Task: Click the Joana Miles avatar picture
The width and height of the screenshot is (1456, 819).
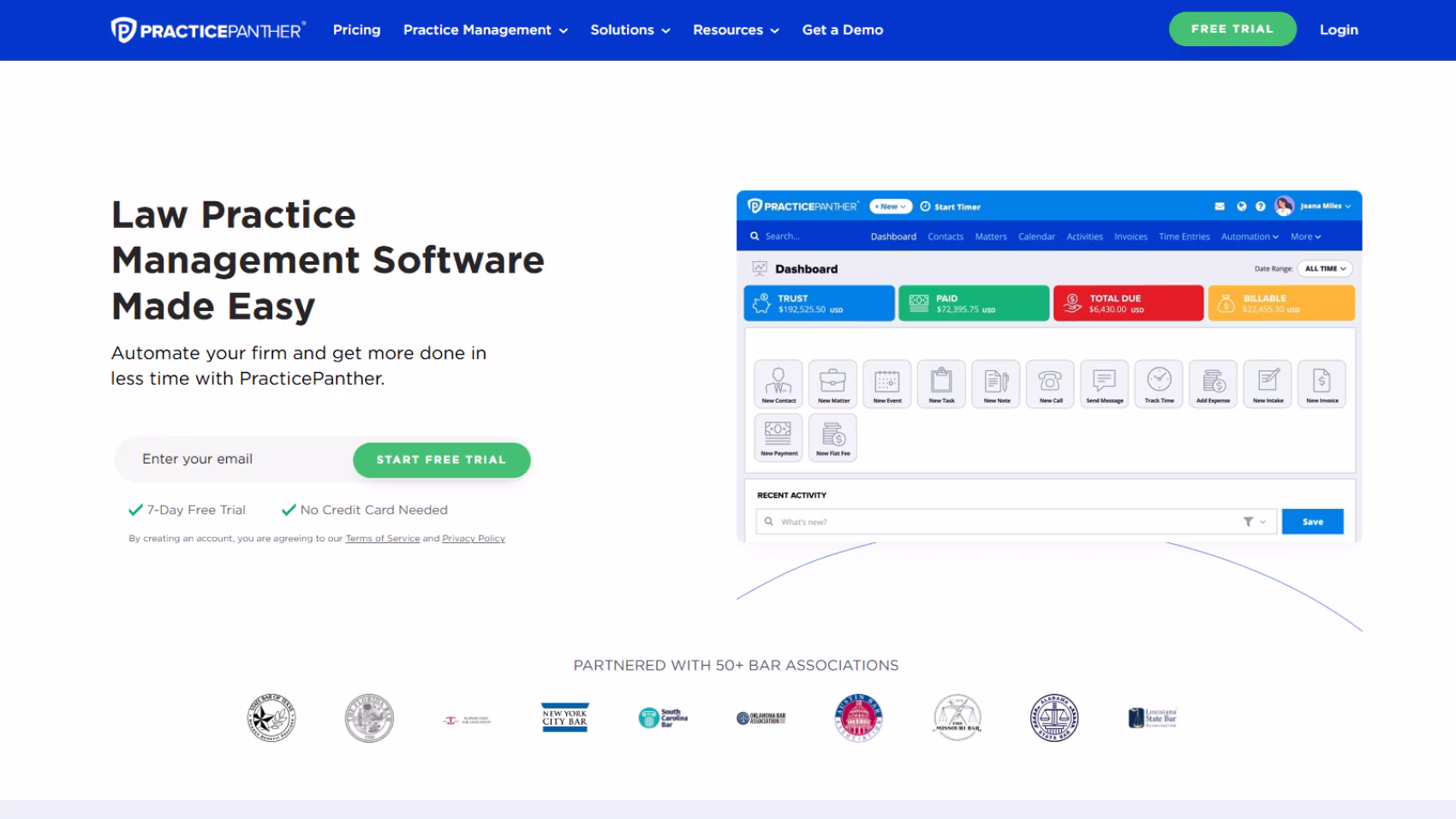Action: click(x=1284, y=206)
